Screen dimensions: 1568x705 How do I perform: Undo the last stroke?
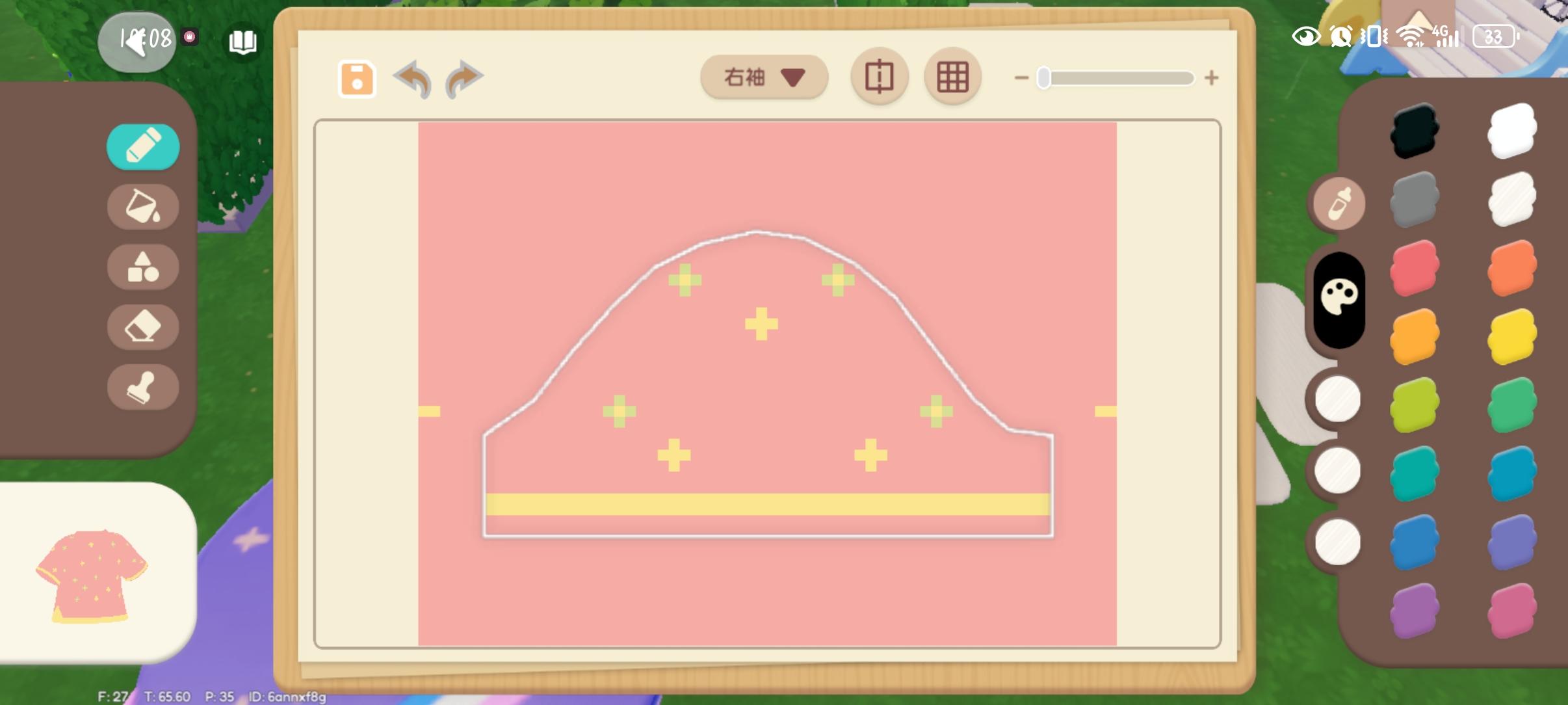413,79
